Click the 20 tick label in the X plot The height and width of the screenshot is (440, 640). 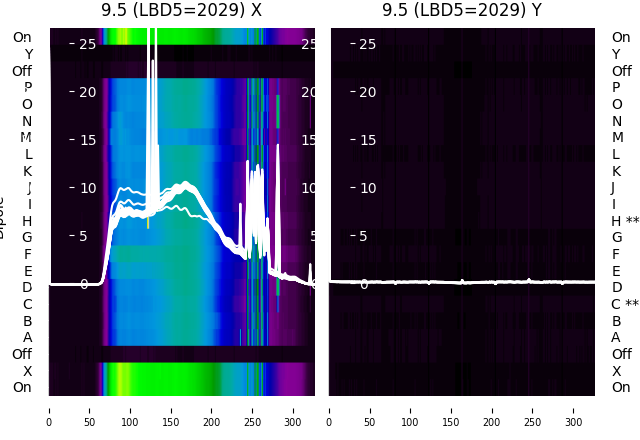click(83, 92)
